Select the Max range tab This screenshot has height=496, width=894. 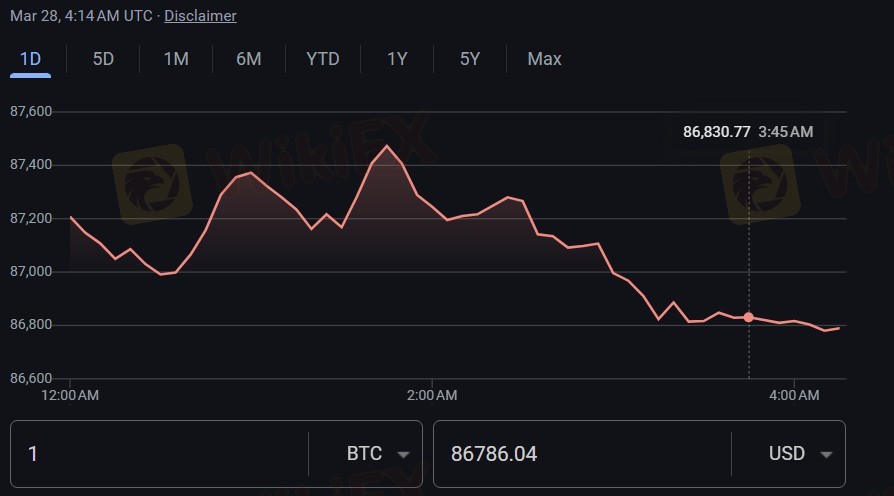click(x=544, y=59)
